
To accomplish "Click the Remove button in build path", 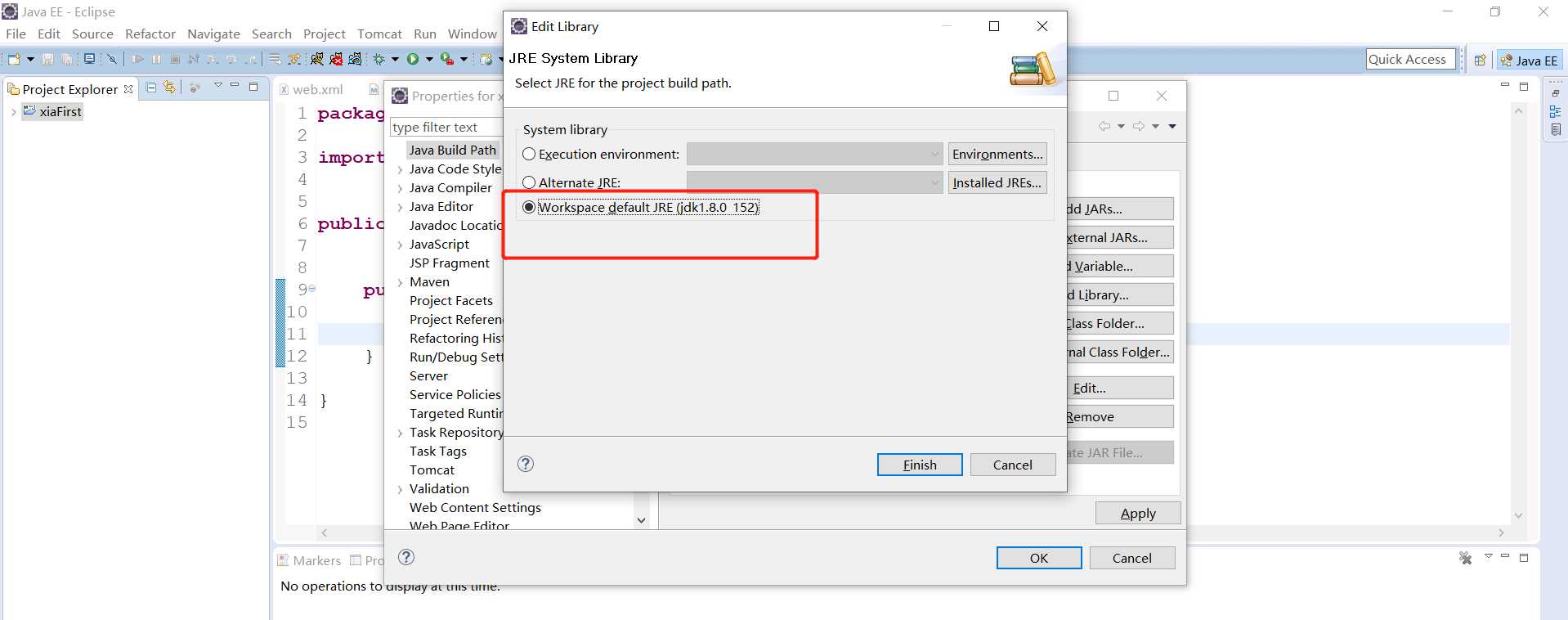I will 1120,416.
